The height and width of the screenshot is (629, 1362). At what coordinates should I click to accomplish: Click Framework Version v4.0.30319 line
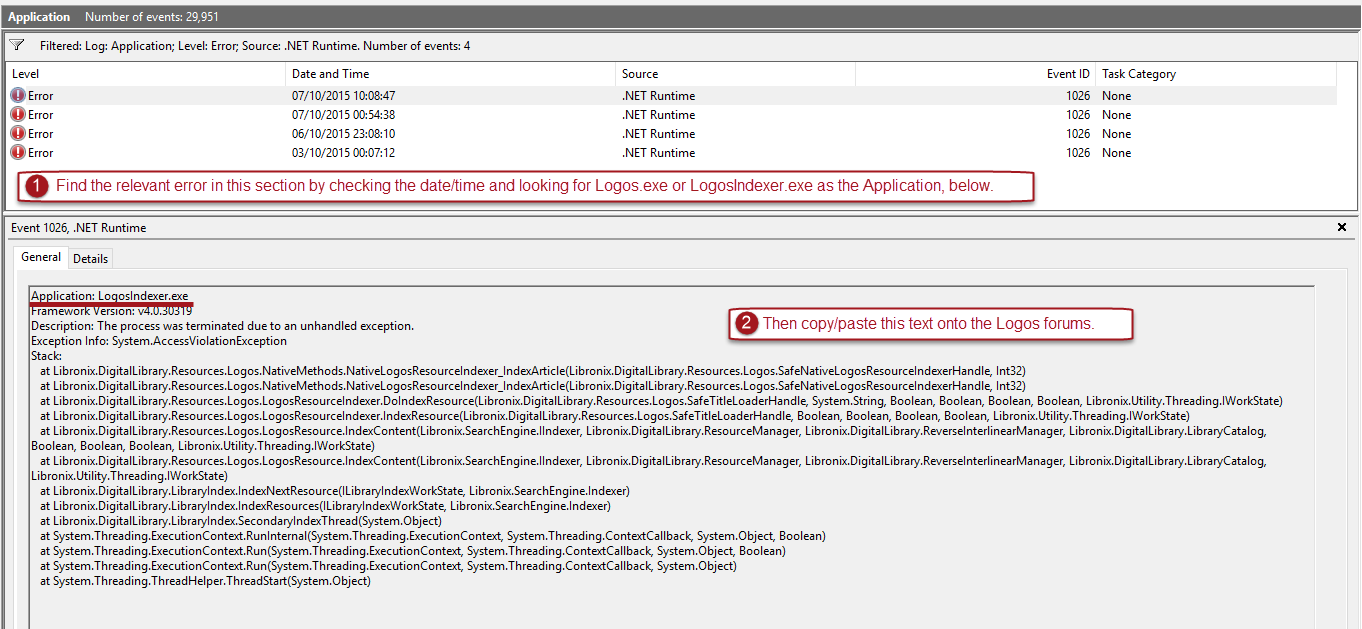point(112,311)
